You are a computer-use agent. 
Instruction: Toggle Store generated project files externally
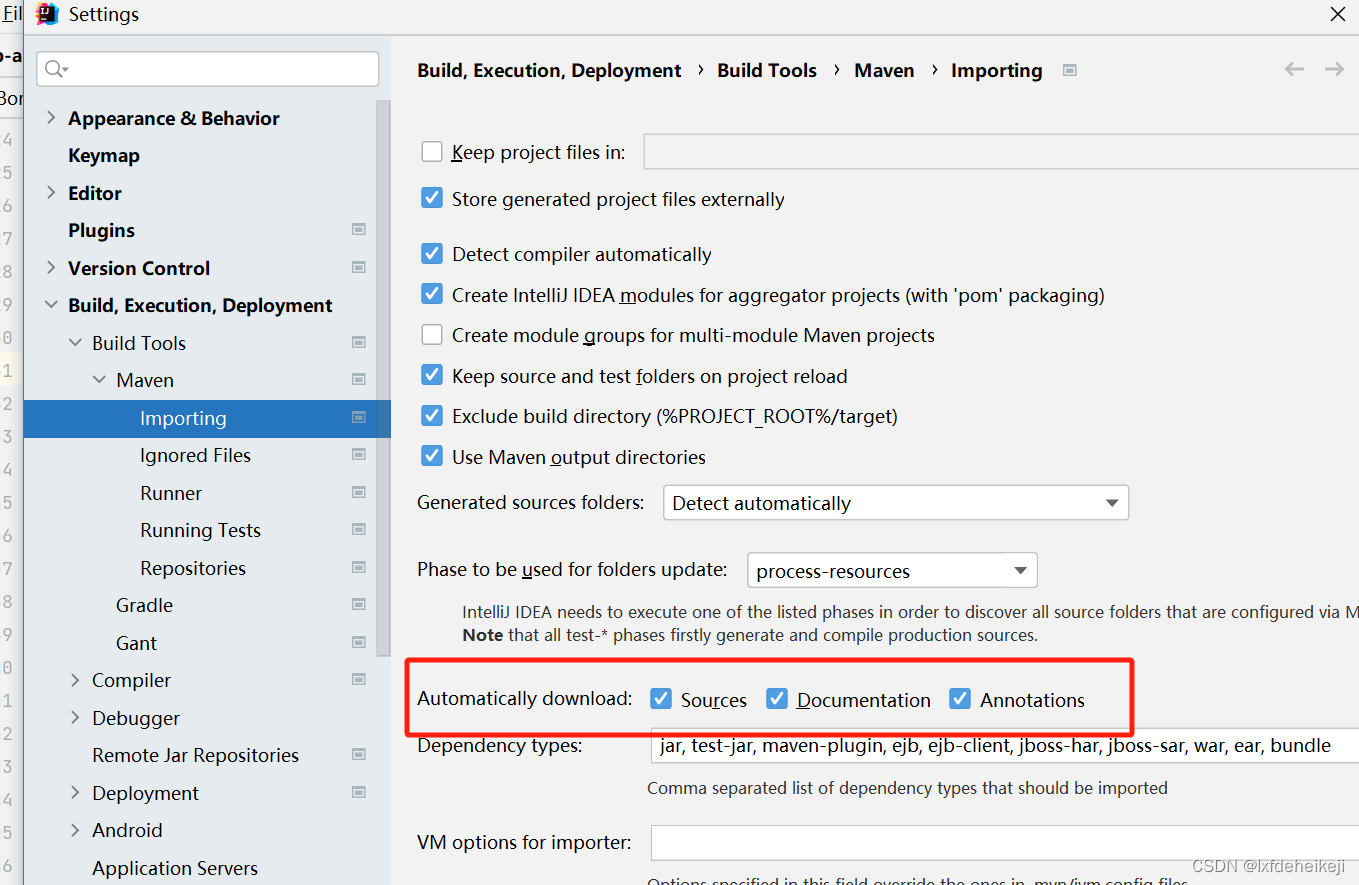(432, 198)
